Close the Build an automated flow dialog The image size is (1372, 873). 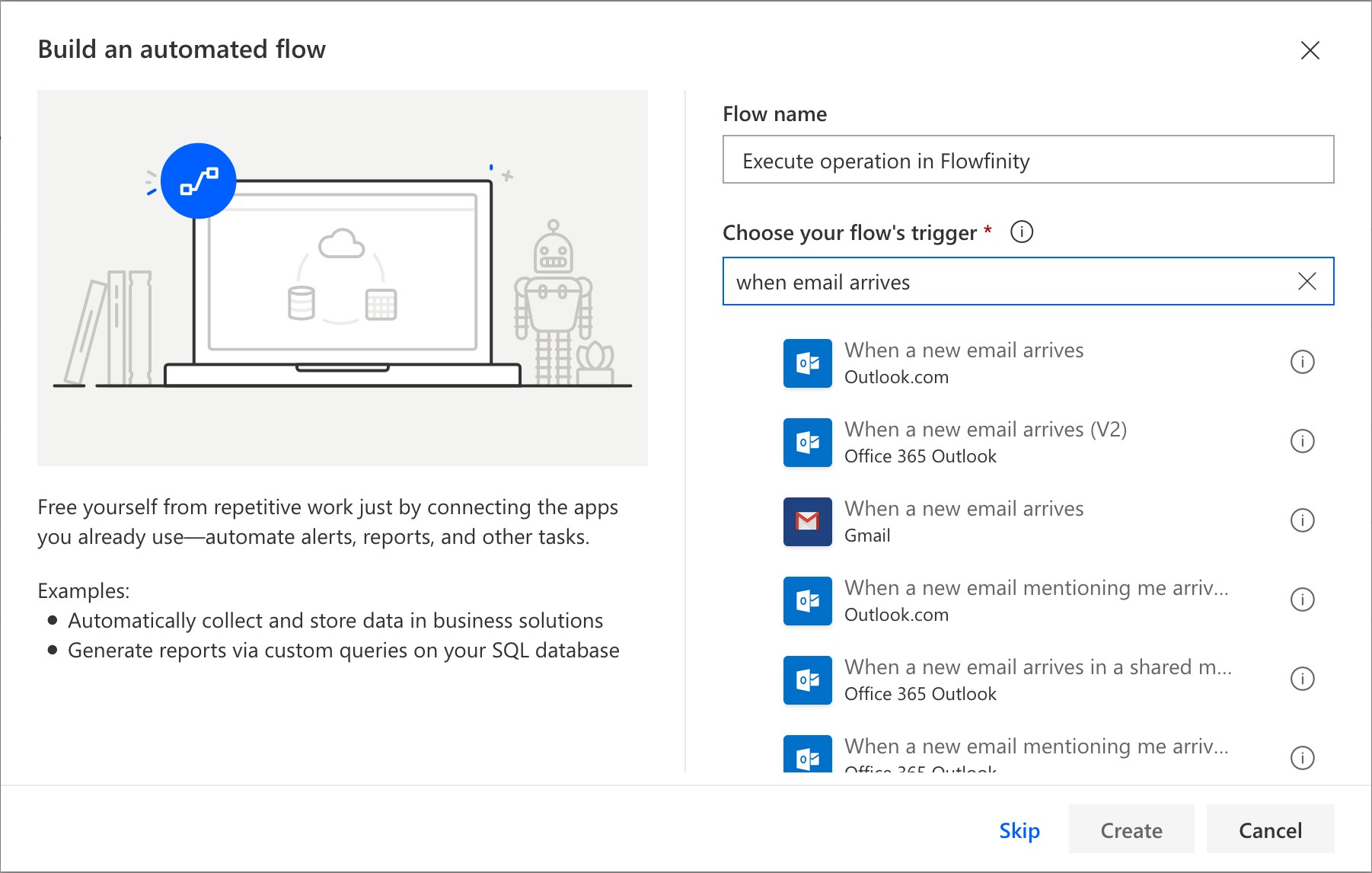1310,50
